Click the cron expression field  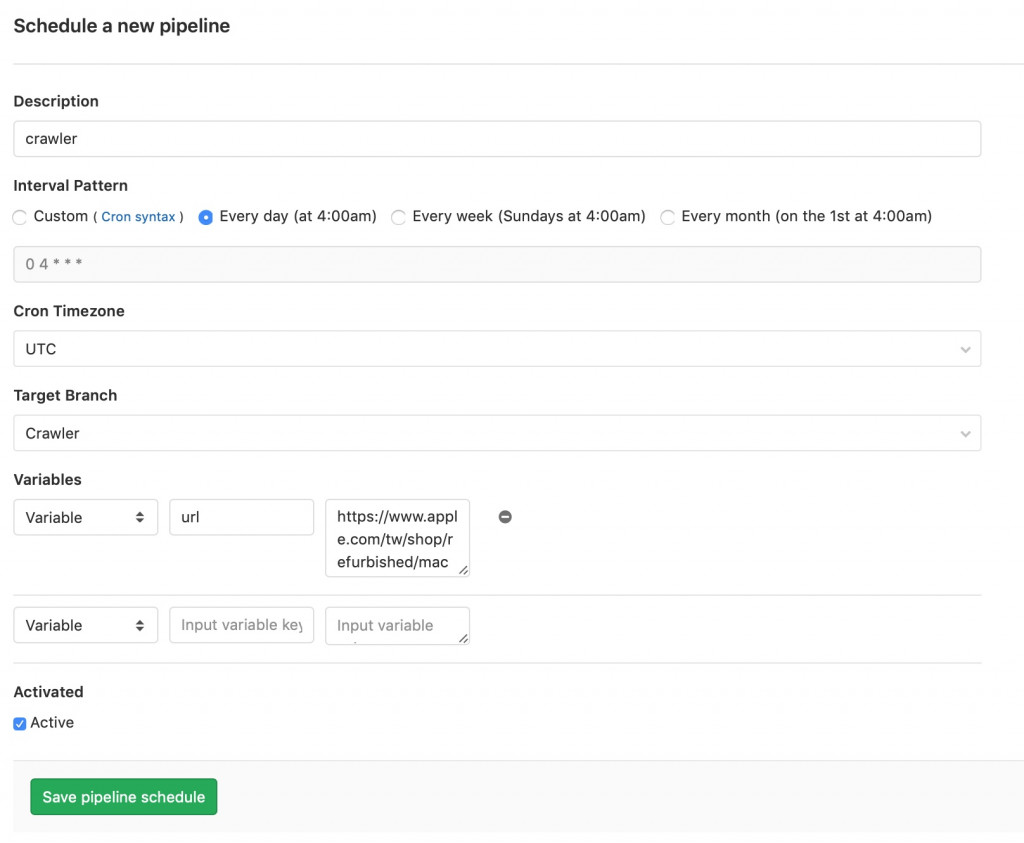point(496,264)
